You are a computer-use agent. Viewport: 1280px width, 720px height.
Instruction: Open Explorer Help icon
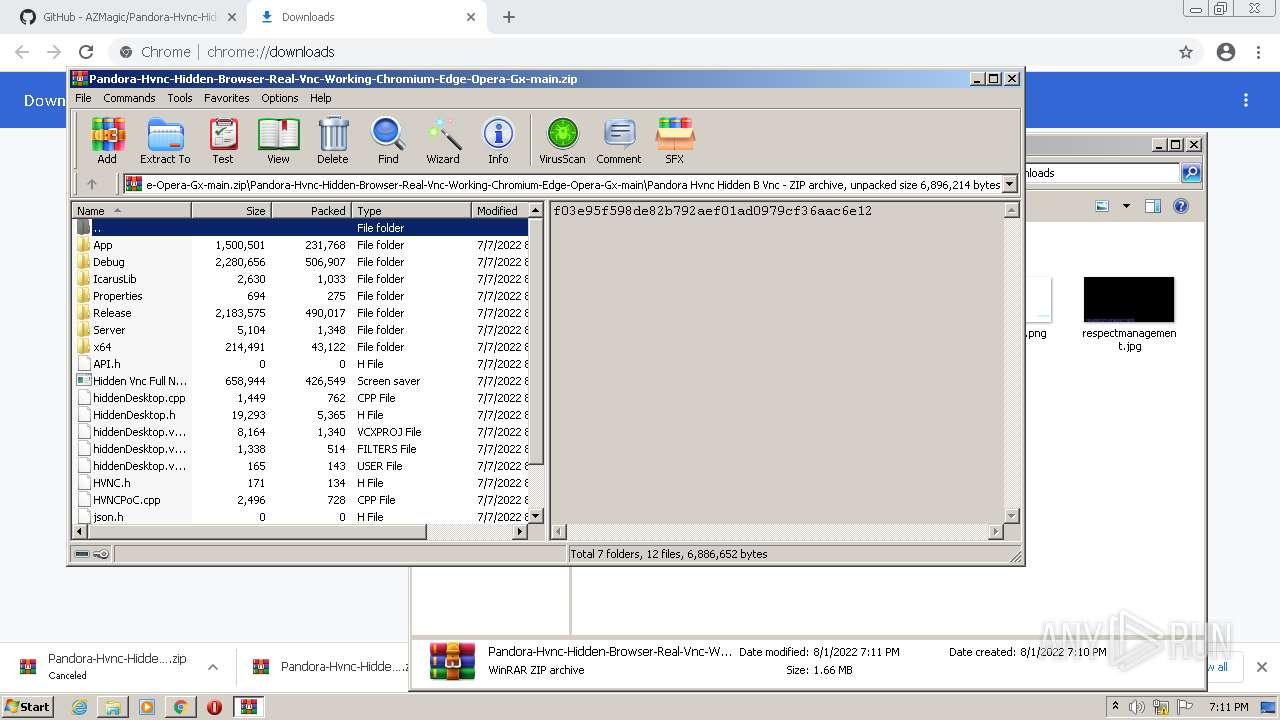tap(1181, 206)
